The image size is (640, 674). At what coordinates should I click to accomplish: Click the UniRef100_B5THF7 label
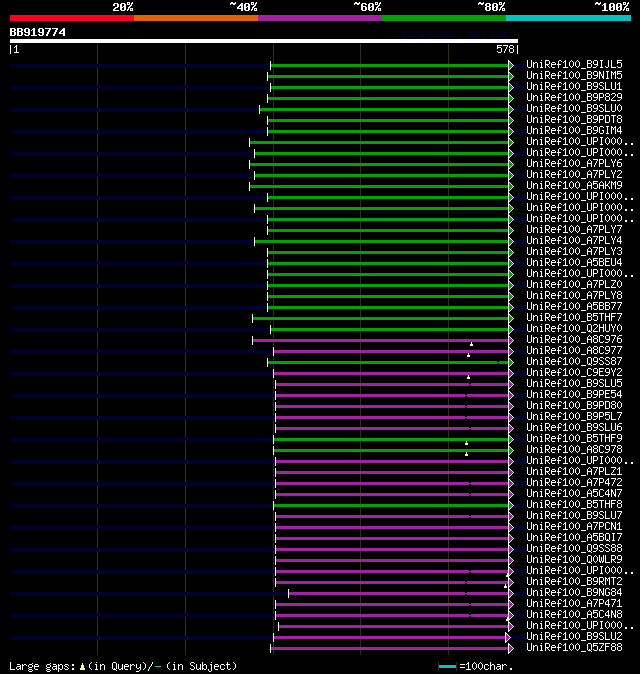click(x=574, y=318)
